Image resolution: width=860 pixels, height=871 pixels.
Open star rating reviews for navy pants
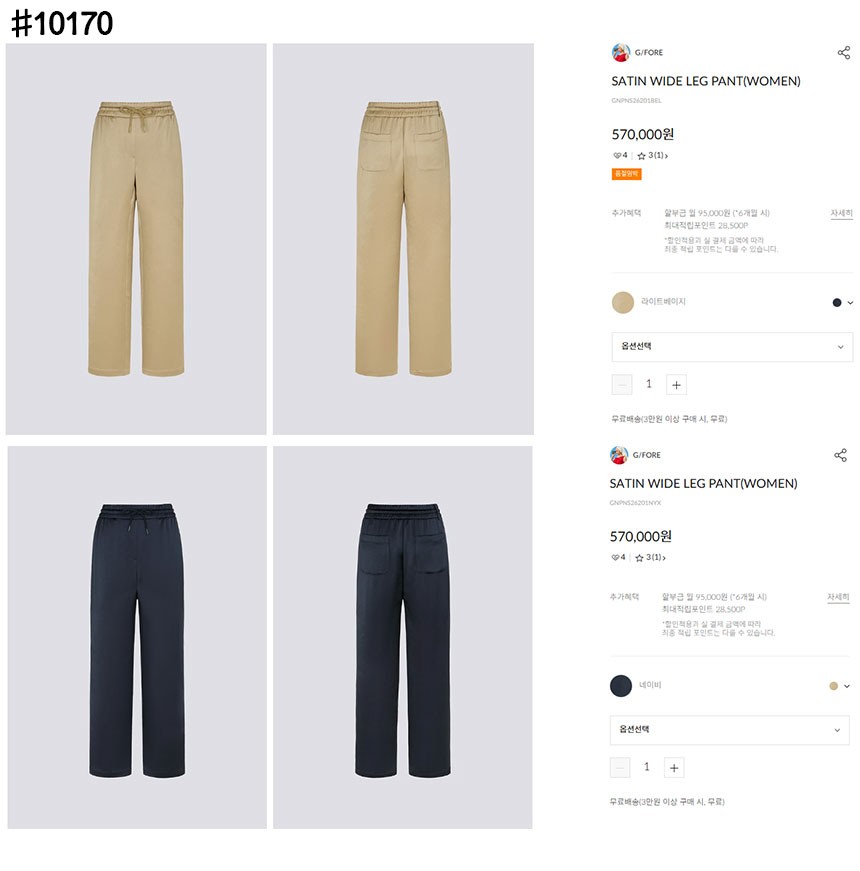point(650,557)
